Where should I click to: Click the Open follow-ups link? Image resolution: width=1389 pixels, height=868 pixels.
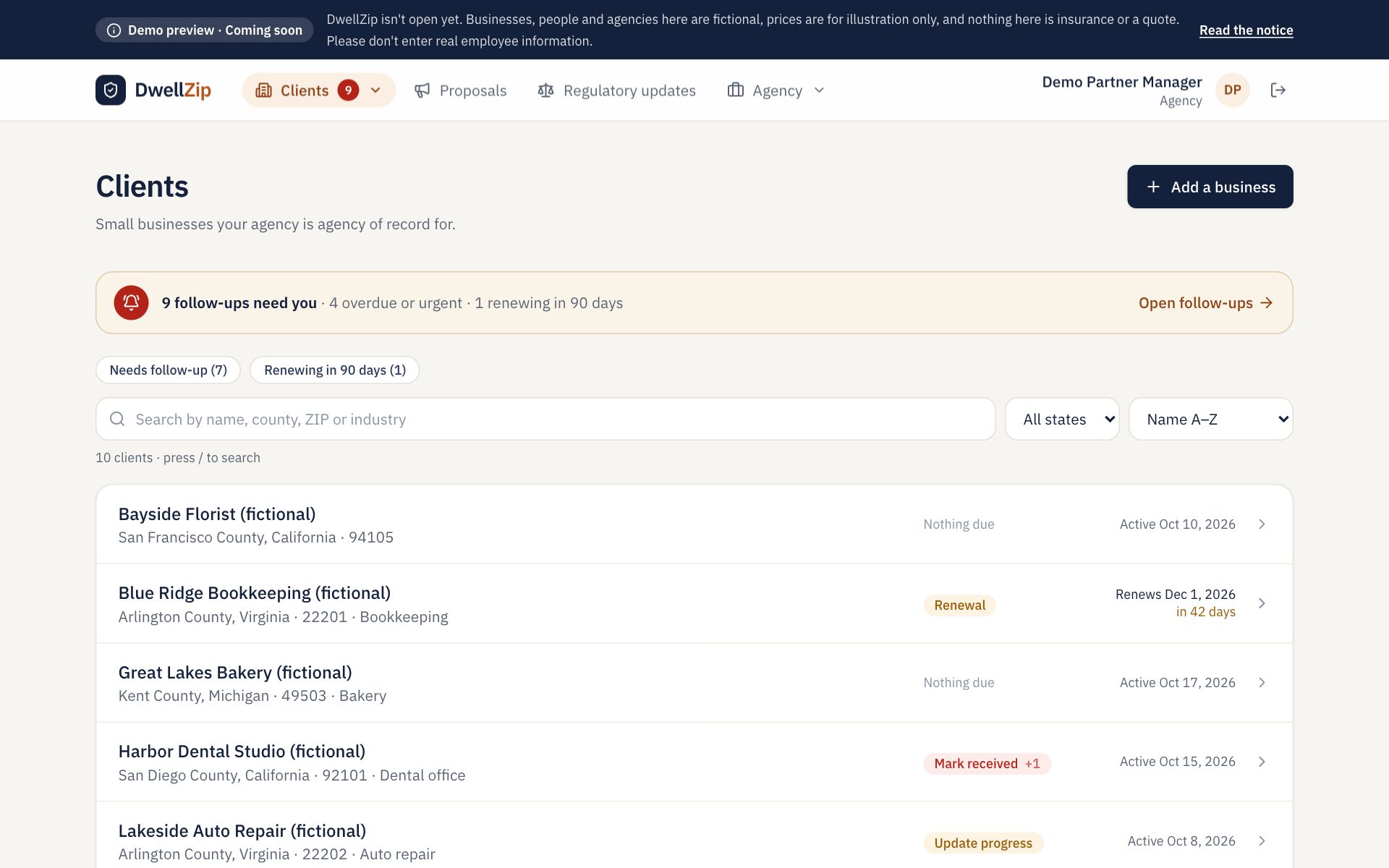coord(1205,303)
